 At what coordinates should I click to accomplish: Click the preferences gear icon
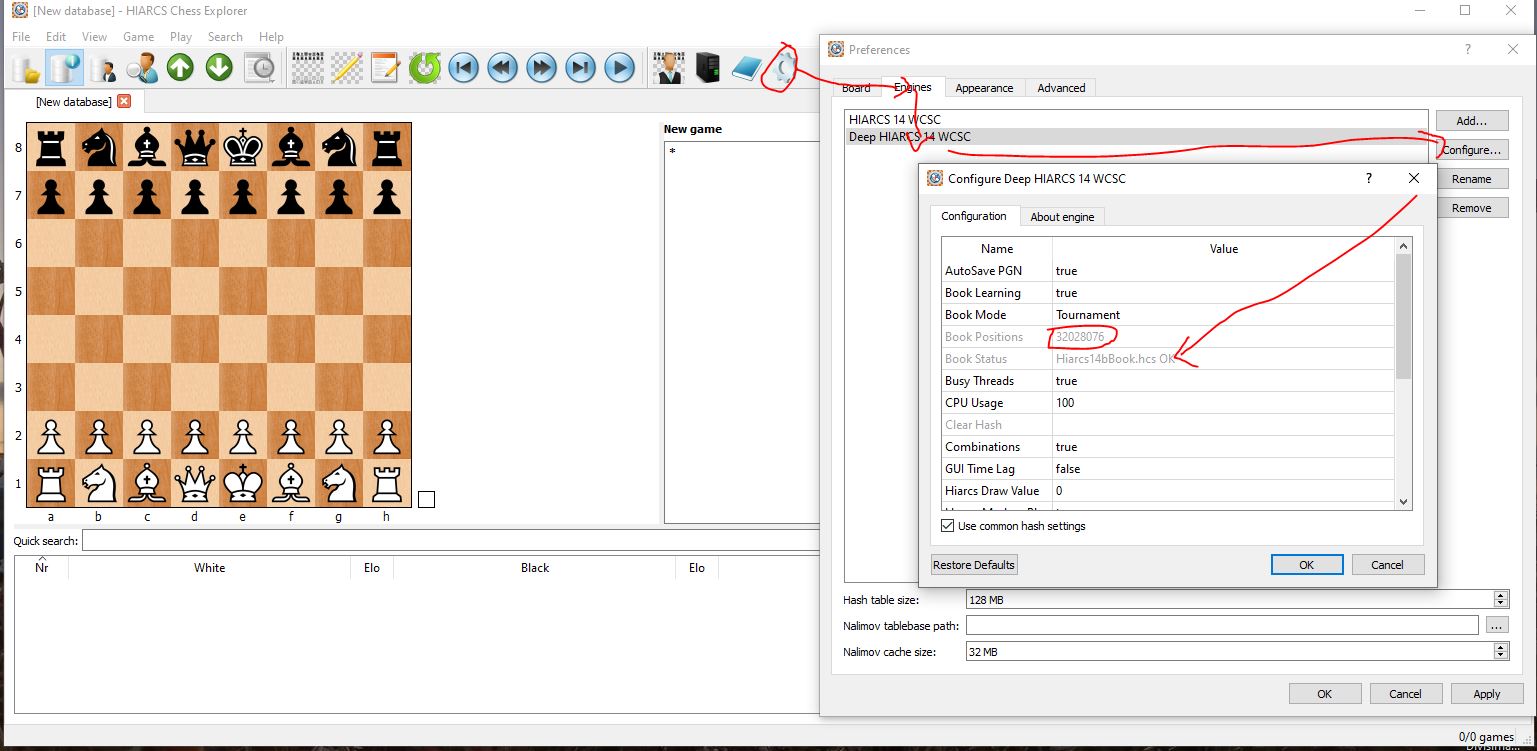pos(785,68)
